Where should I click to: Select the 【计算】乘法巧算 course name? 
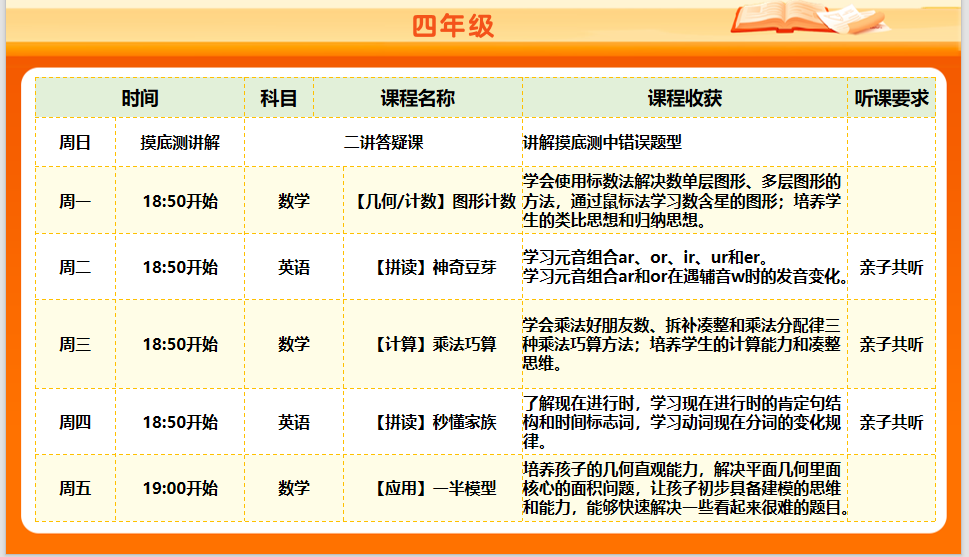point(436,344)
